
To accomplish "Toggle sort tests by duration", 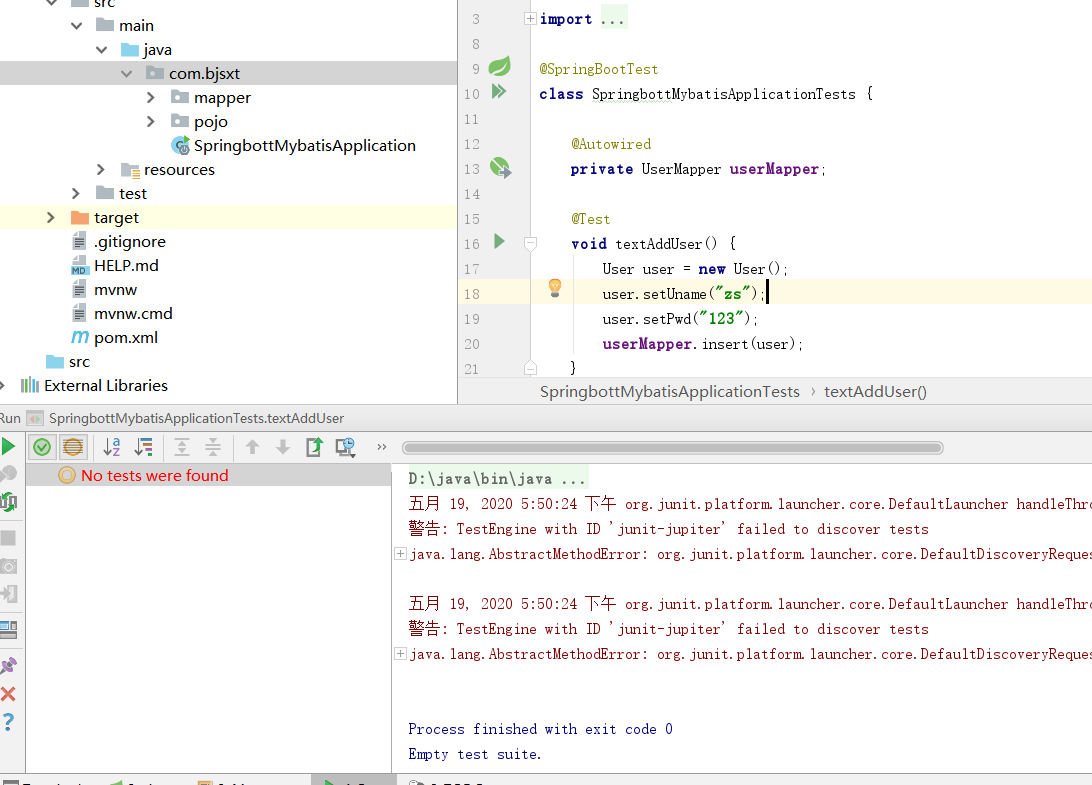I will [x=143, y=447].
